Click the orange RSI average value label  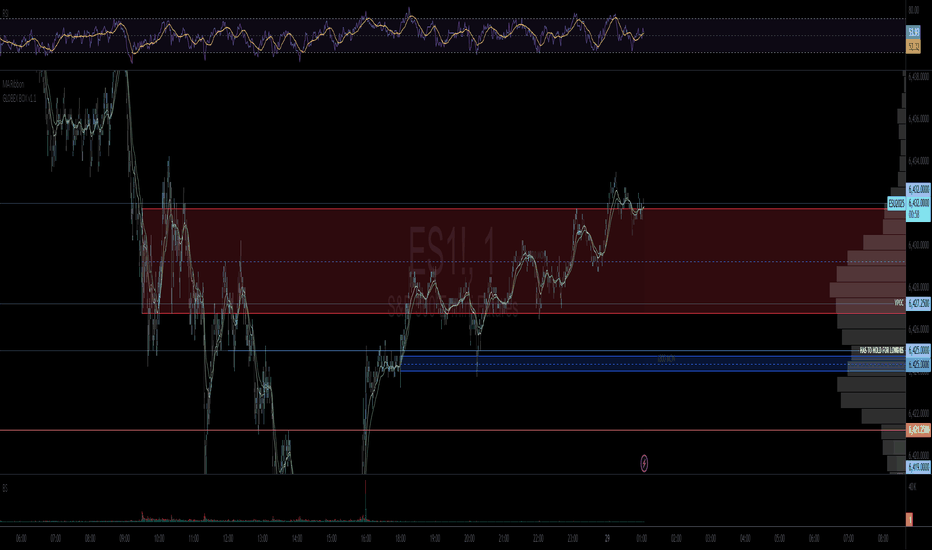(x=914, y=46)
